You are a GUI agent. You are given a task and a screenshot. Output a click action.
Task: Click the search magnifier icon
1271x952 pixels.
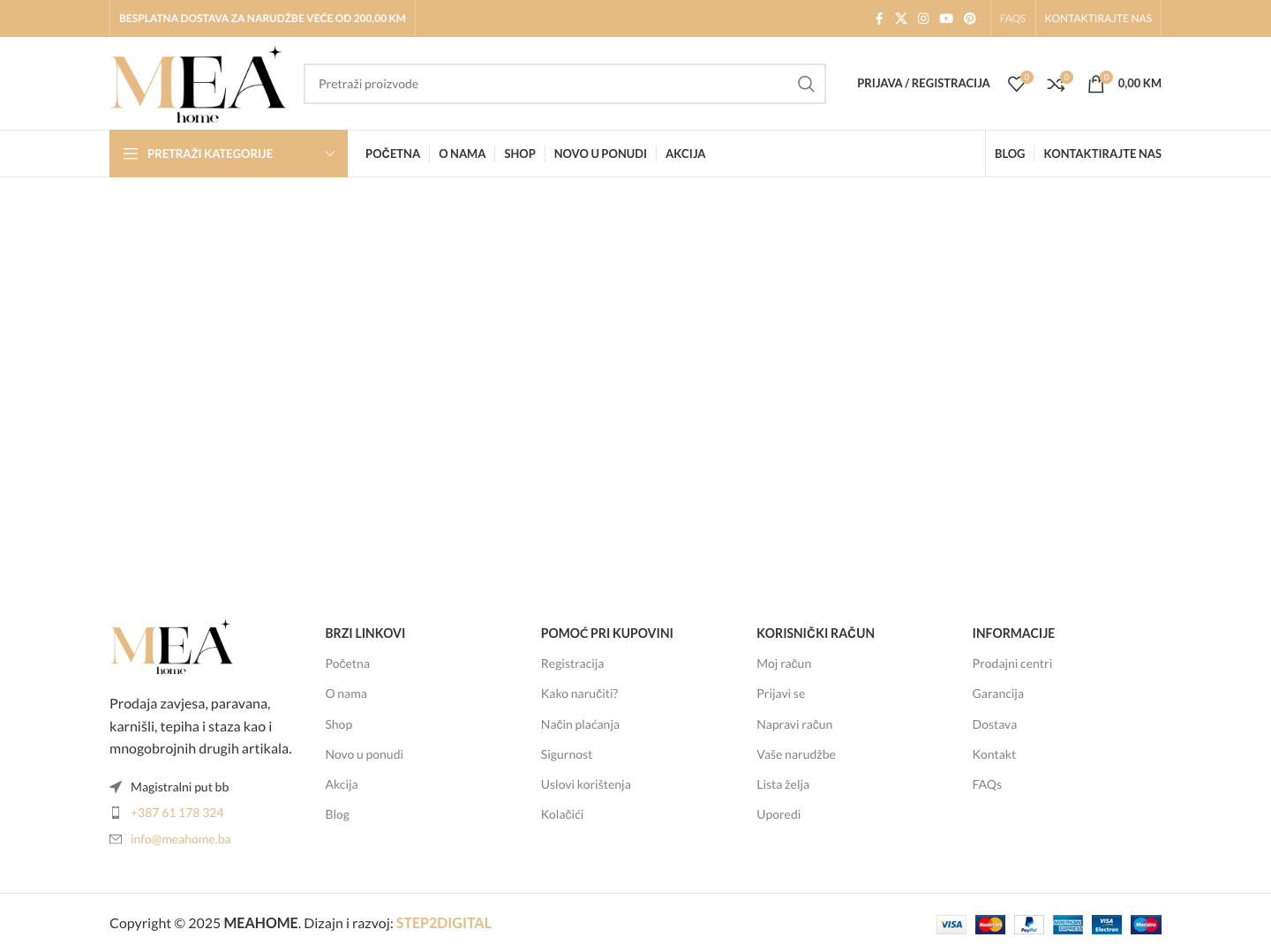point(806,84)
